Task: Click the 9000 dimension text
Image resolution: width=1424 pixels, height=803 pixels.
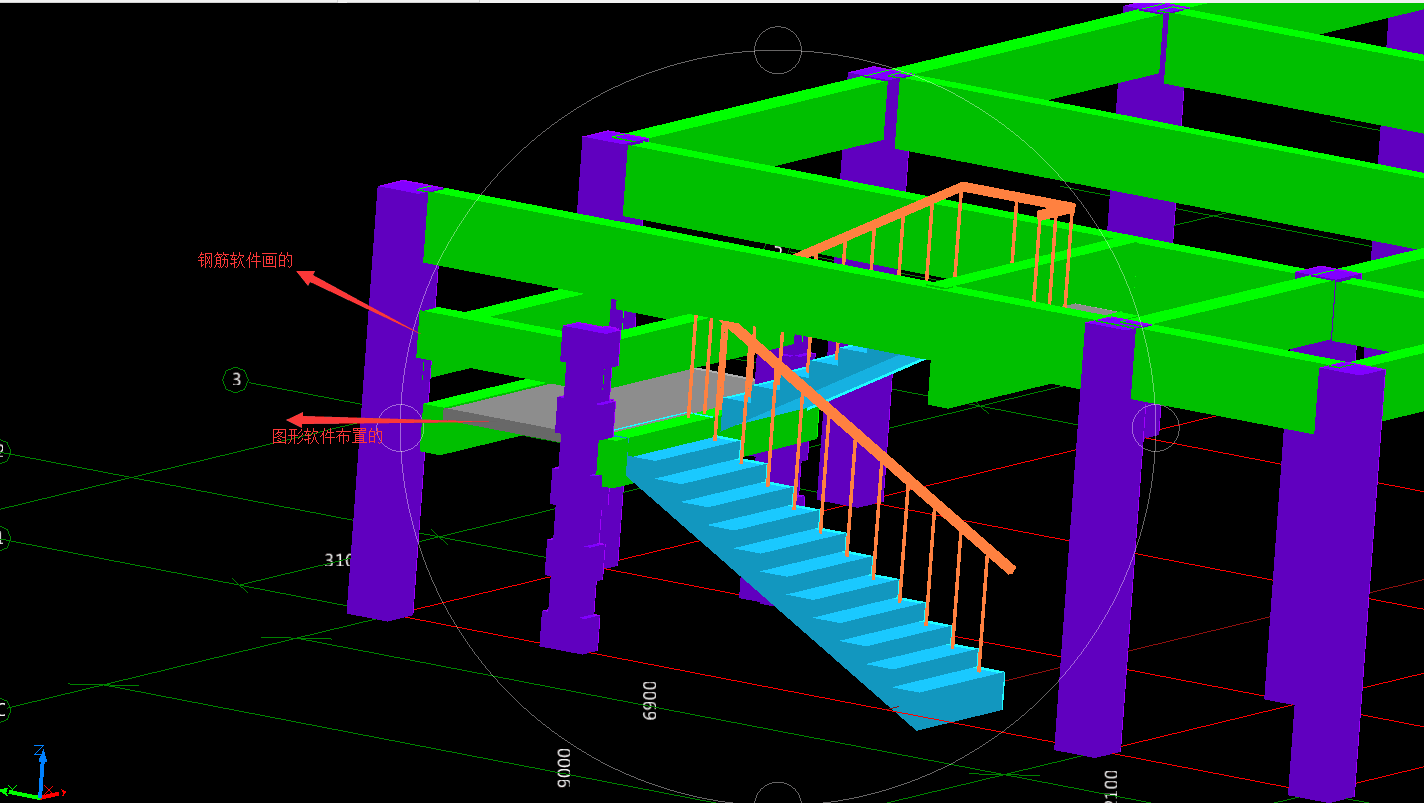Action: click(x=564, y=767)
